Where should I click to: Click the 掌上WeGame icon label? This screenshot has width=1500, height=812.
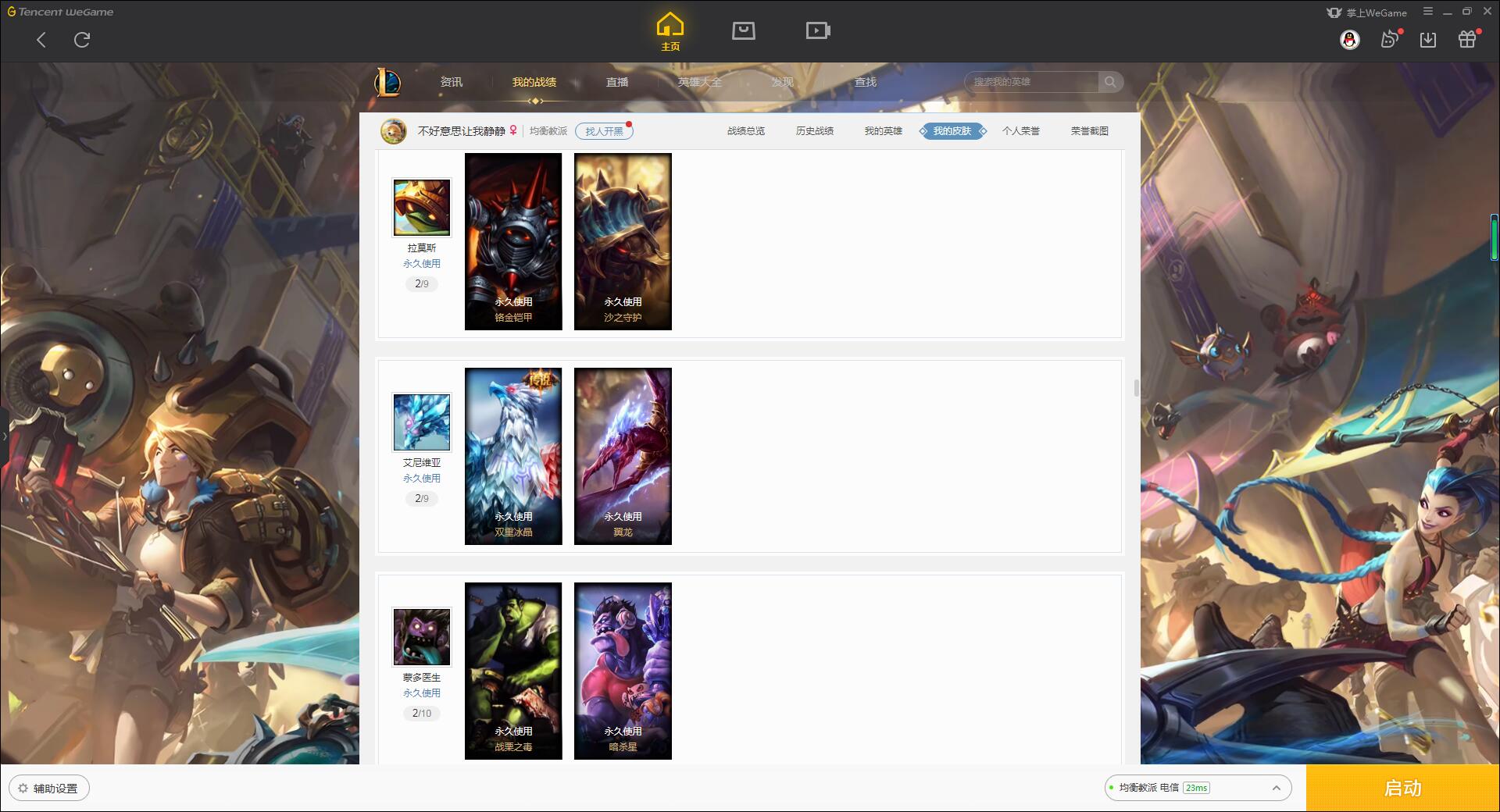(1366, 12)
